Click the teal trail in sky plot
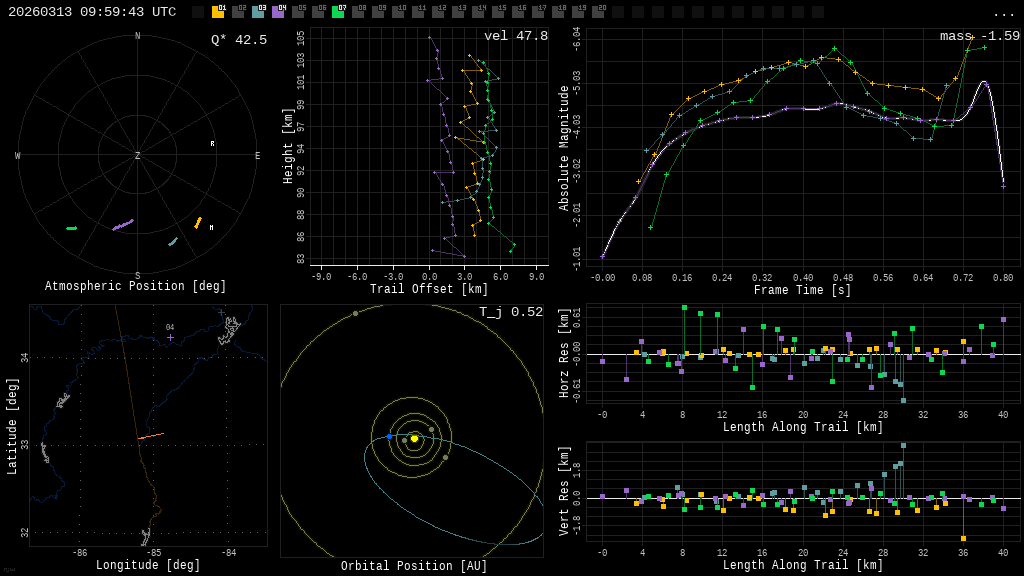The height and width of the screenshot is (576, 1024). (x=173, y=241)
